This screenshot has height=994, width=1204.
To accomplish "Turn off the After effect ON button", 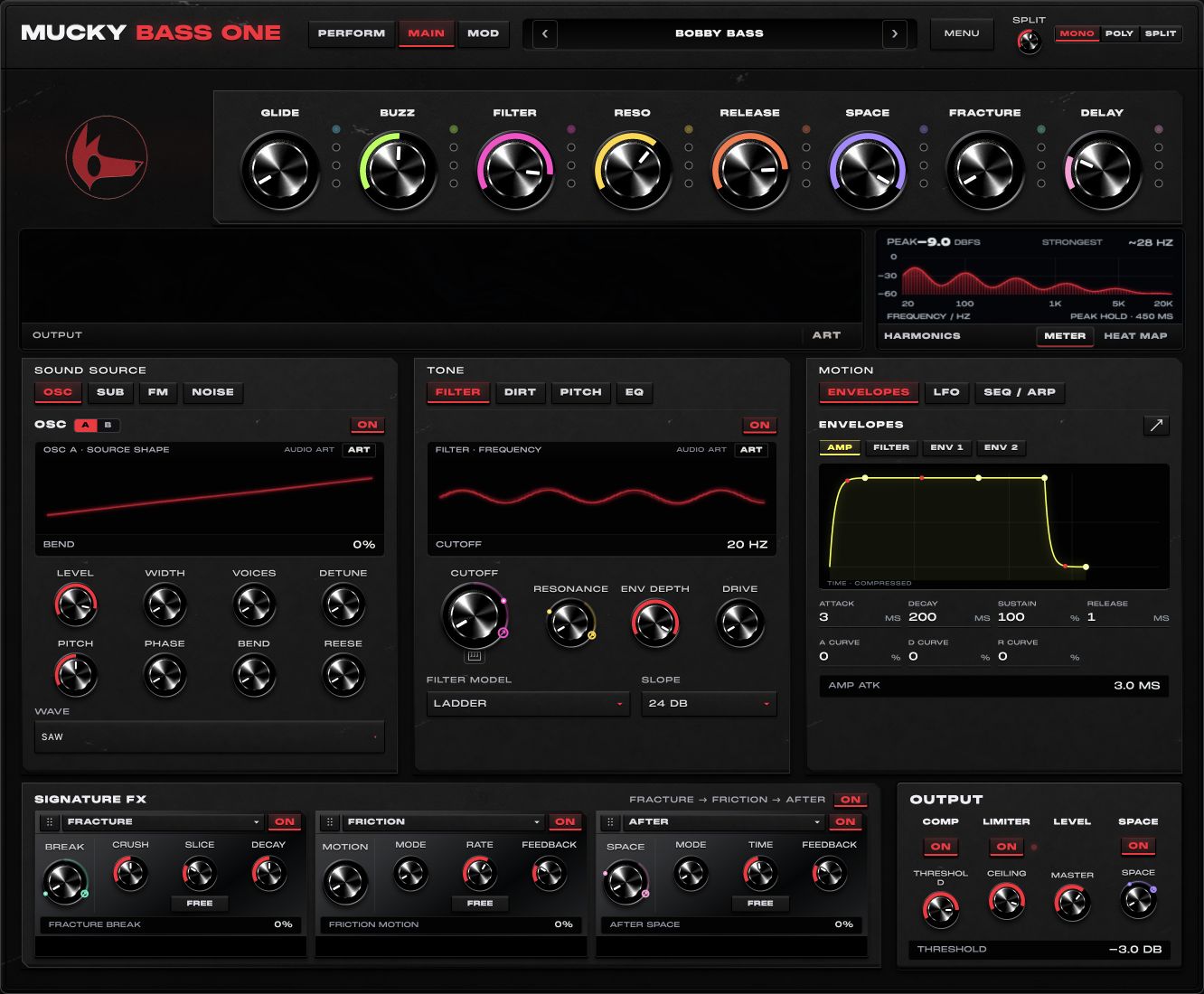I will coord(845,822).
